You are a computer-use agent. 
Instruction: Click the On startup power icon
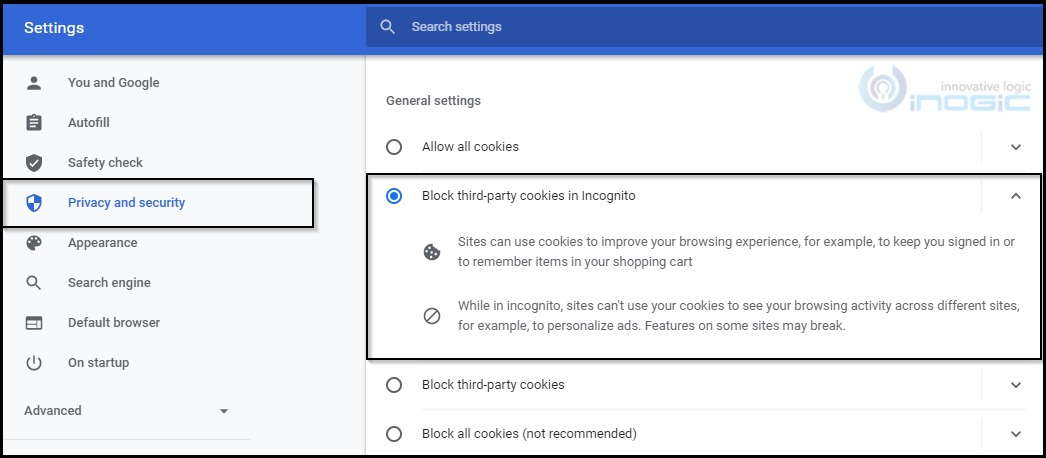pos(33,363)
